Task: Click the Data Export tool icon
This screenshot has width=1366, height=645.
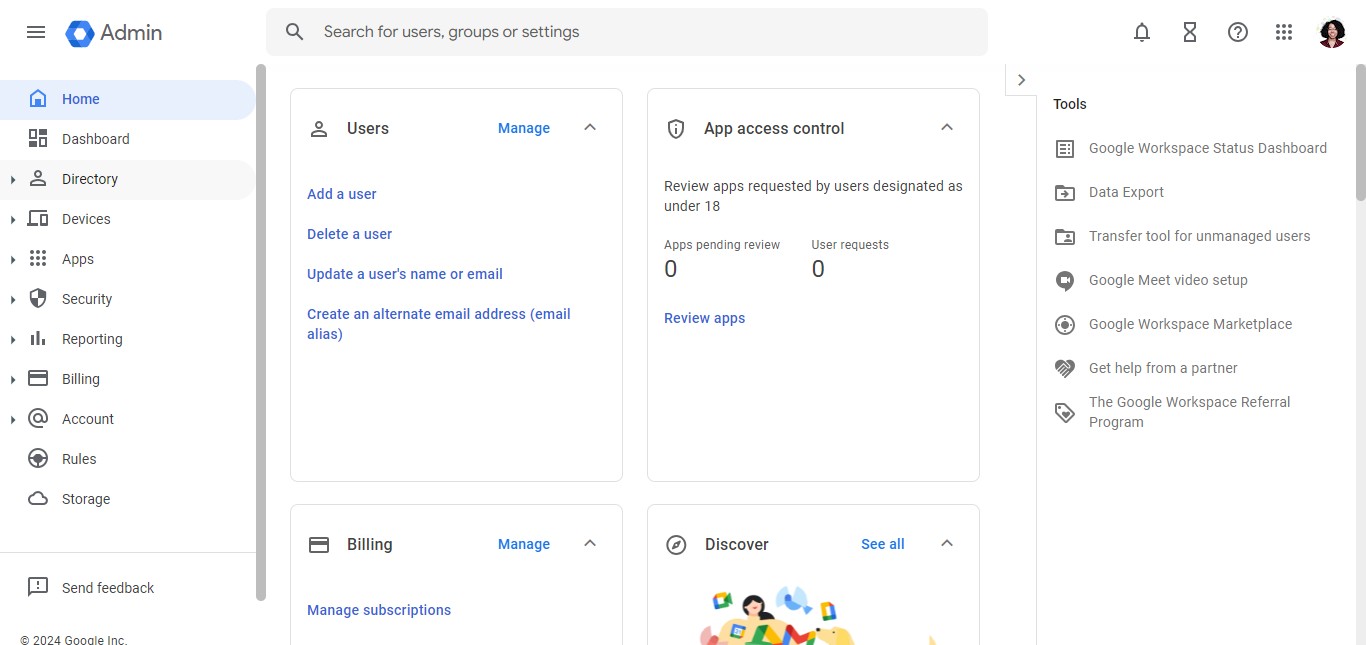Action: pyautogui.click(x=1065, y=193)
